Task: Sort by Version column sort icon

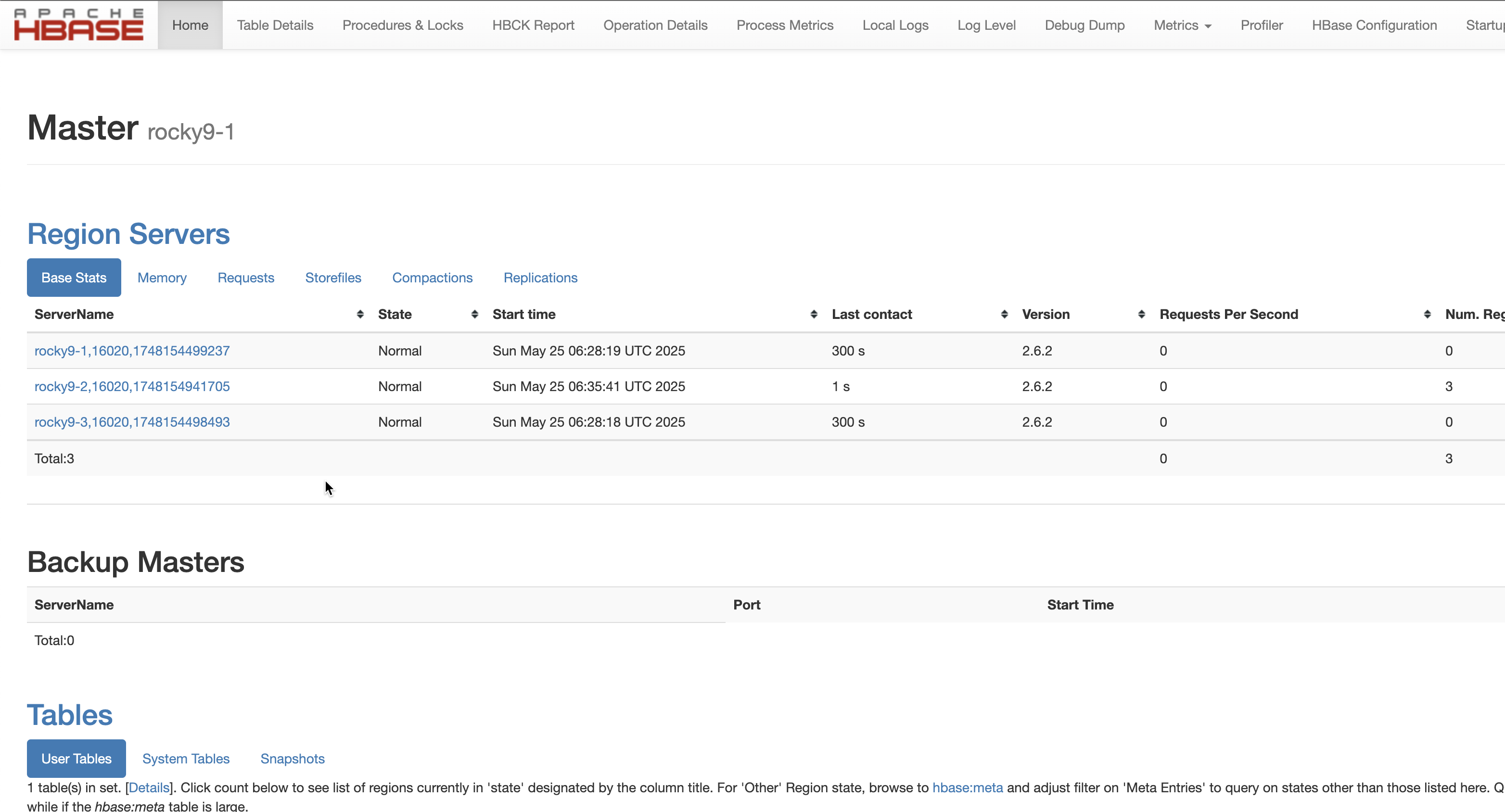Action: [x=1141, y=314]
